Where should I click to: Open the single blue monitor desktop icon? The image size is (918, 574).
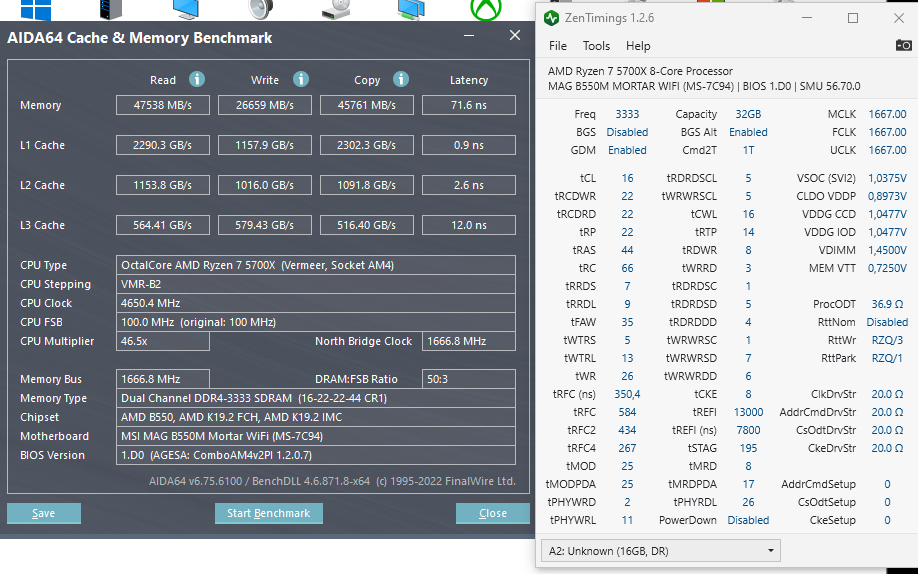(186, 9)
